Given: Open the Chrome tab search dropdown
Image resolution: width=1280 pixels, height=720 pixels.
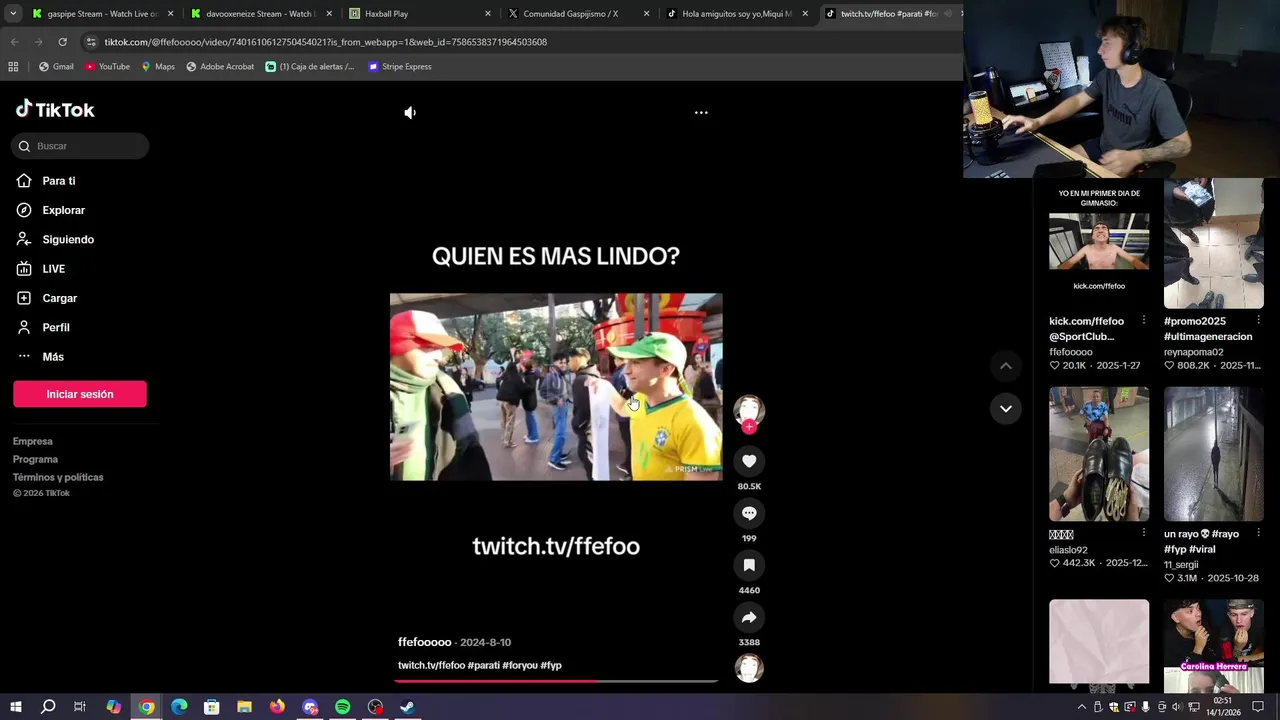Looking at the screenshot, I should pyautogui.click(x=13, y=14).
